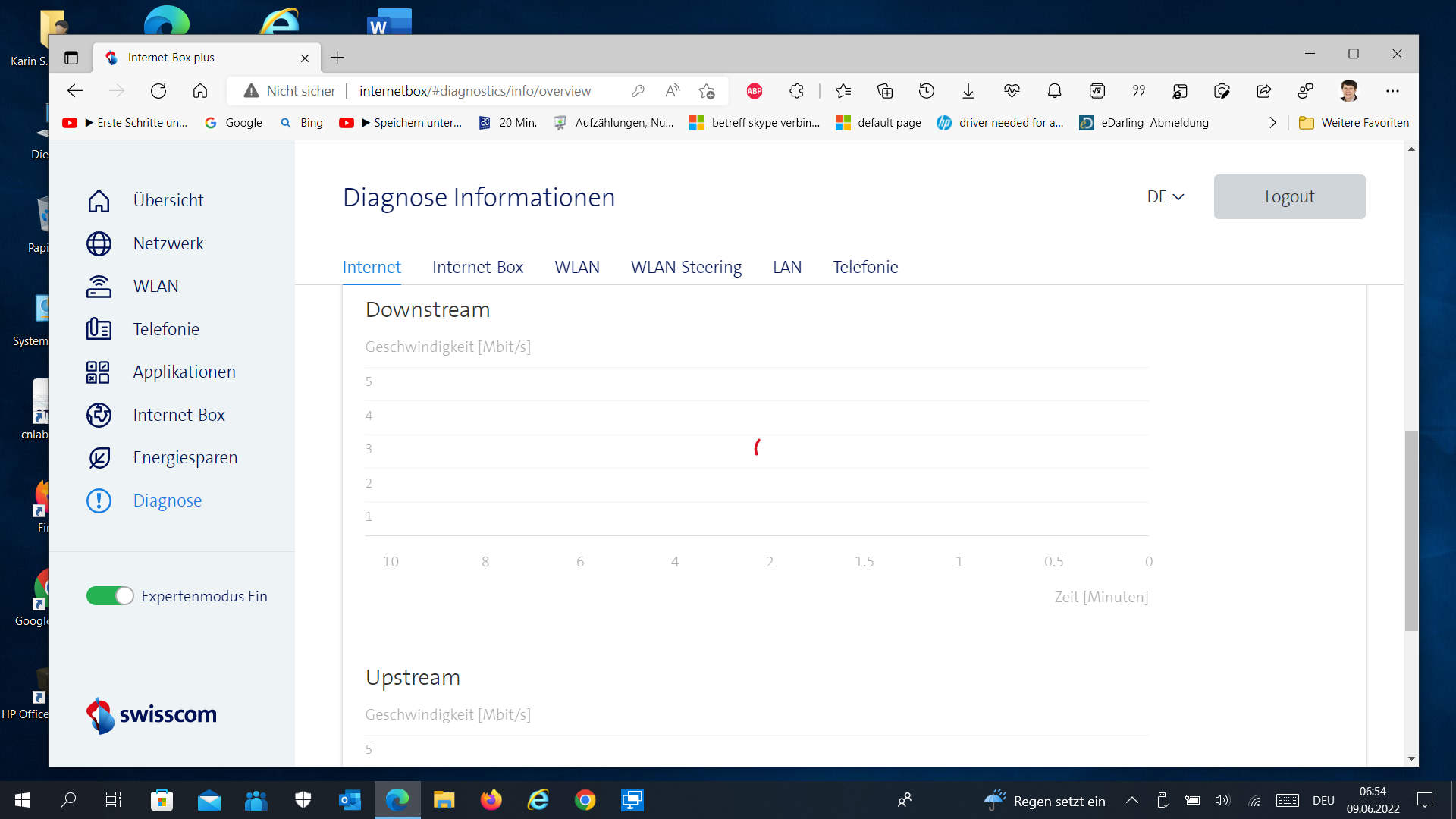Click inside the browser address bar
Viewport: 1456px width, 819px height.
475,90
